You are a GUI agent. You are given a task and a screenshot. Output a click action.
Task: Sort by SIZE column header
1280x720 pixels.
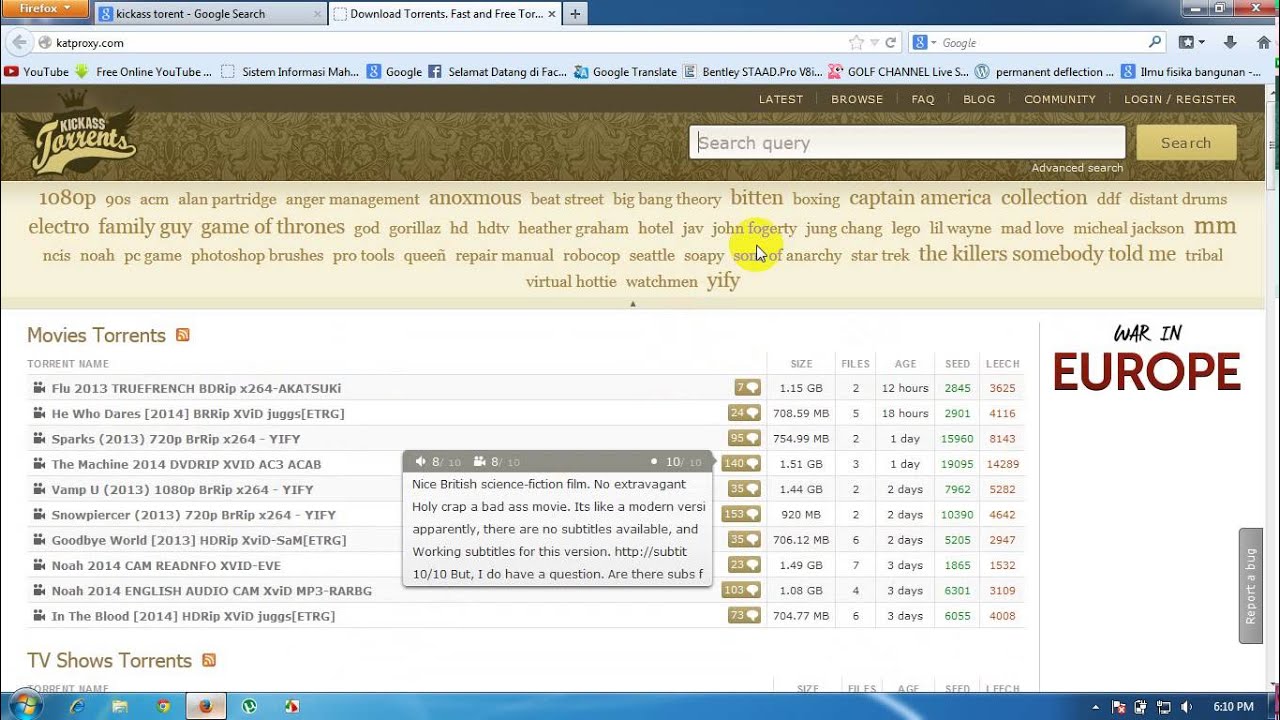coord(801,364)
